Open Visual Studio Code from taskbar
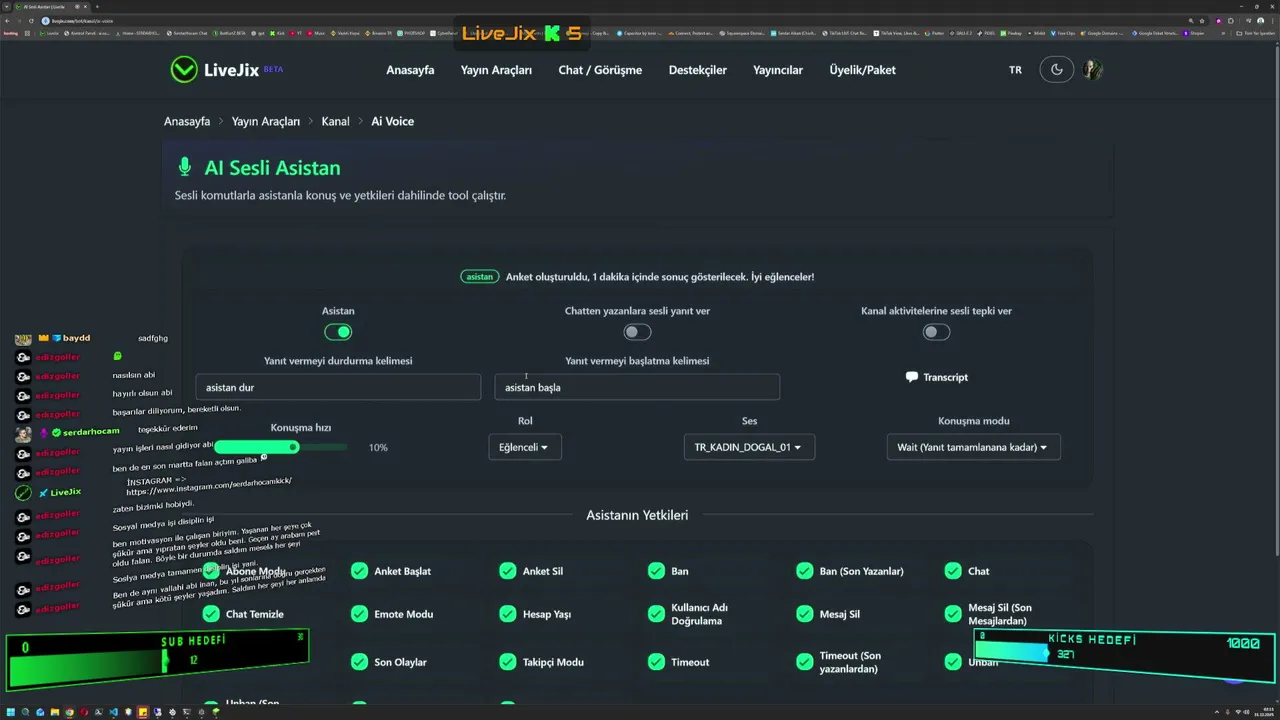Screen dimensions: 1280x720 click(x=113, y=712)
